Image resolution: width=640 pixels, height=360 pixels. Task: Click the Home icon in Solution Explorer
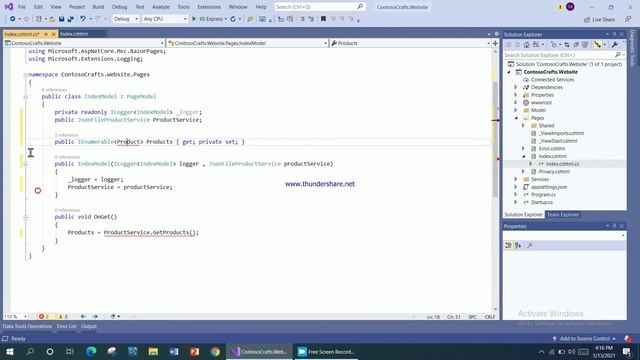coord(527,45)
